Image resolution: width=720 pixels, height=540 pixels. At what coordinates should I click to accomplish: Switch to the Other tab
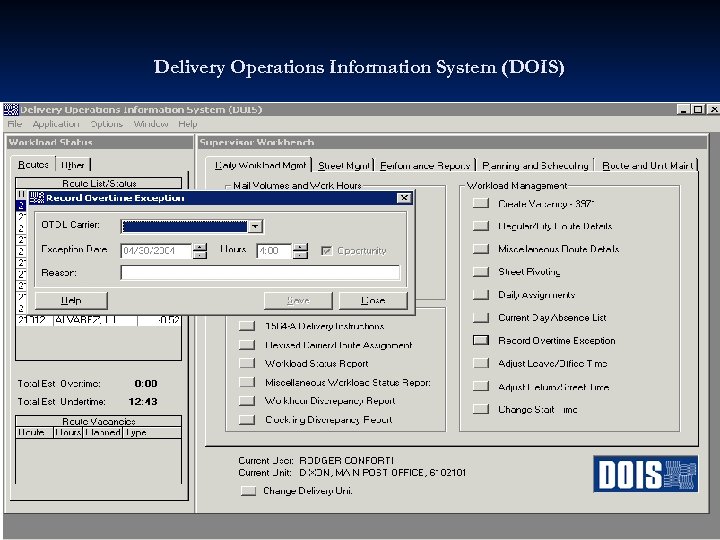click(x=73, y=165)
